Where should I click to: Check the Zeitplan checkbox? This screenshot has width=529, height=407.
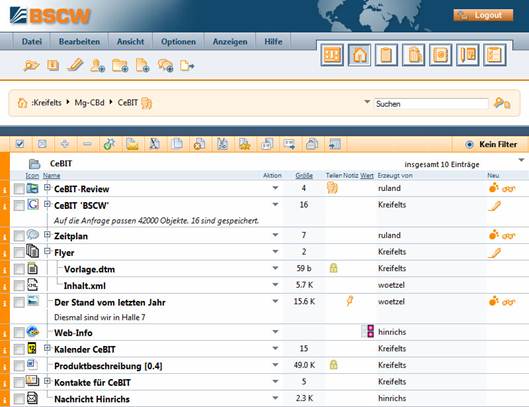(19, 236)
